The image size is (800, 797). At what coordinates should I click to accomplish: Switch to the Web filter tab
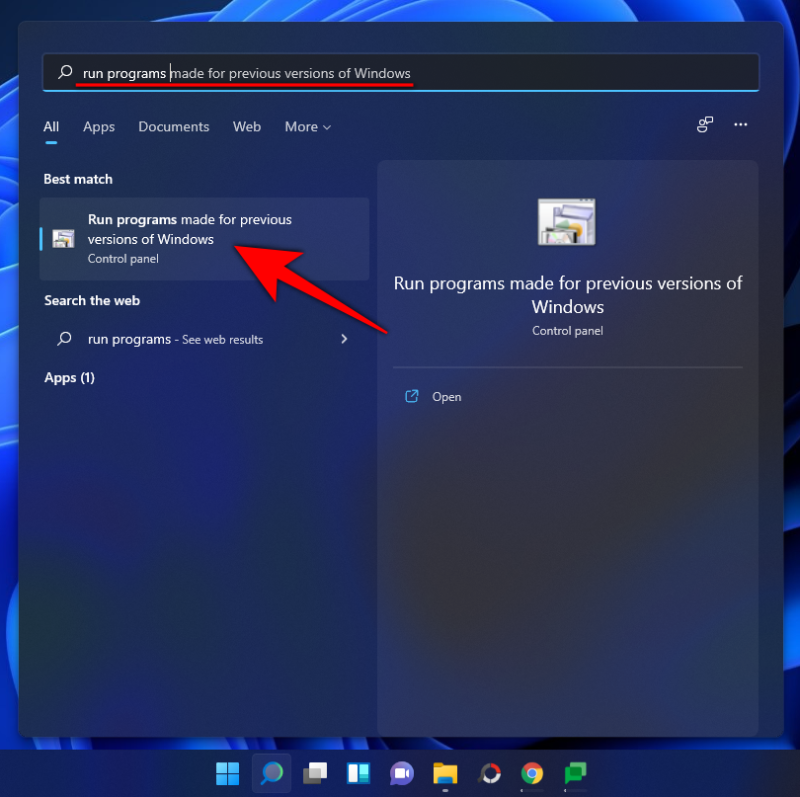(x=247, y=127)
